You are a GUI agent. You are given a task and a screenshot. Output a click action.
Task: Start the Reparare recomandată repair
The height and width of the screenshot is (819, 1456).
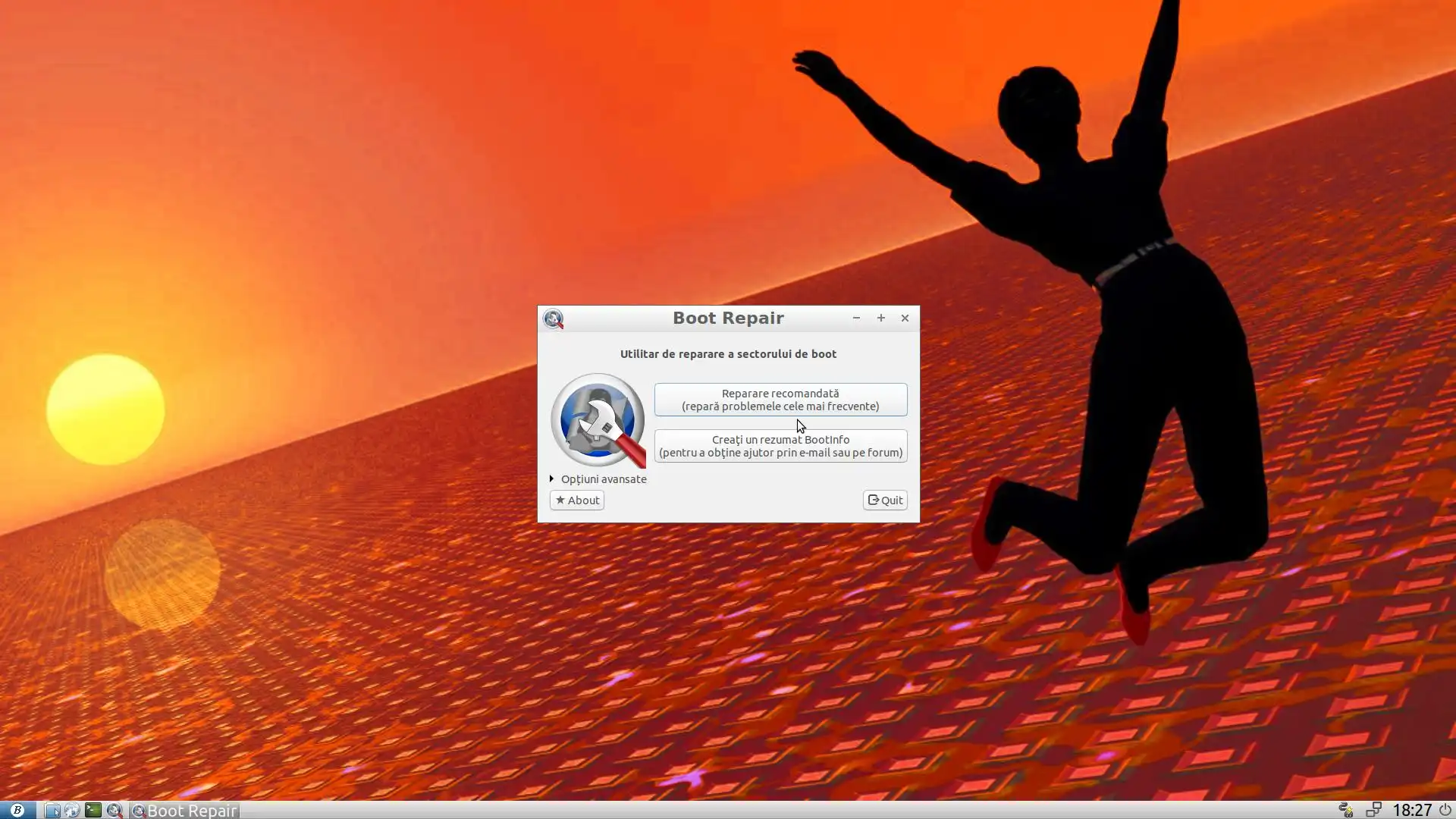780,400
